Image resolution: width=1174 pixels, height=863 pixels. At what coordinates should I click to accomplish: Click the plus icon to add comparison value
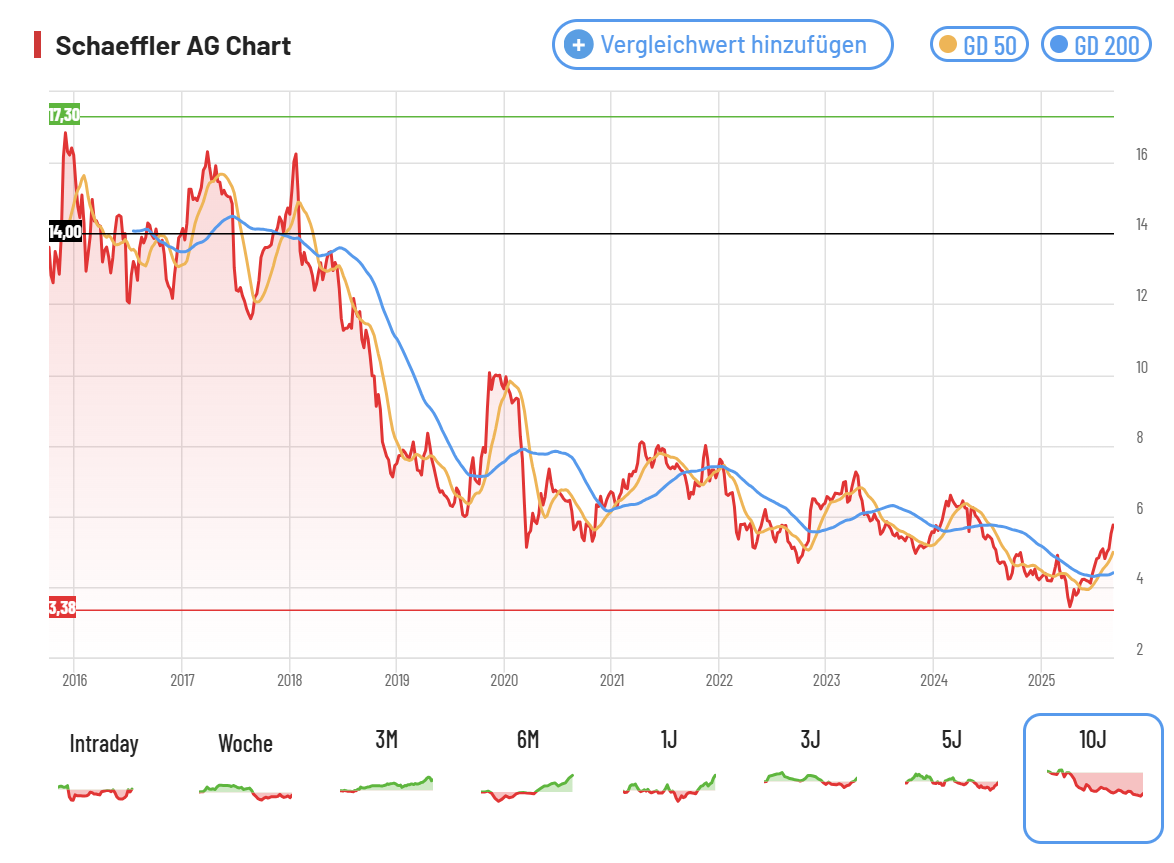click(578, 45)
